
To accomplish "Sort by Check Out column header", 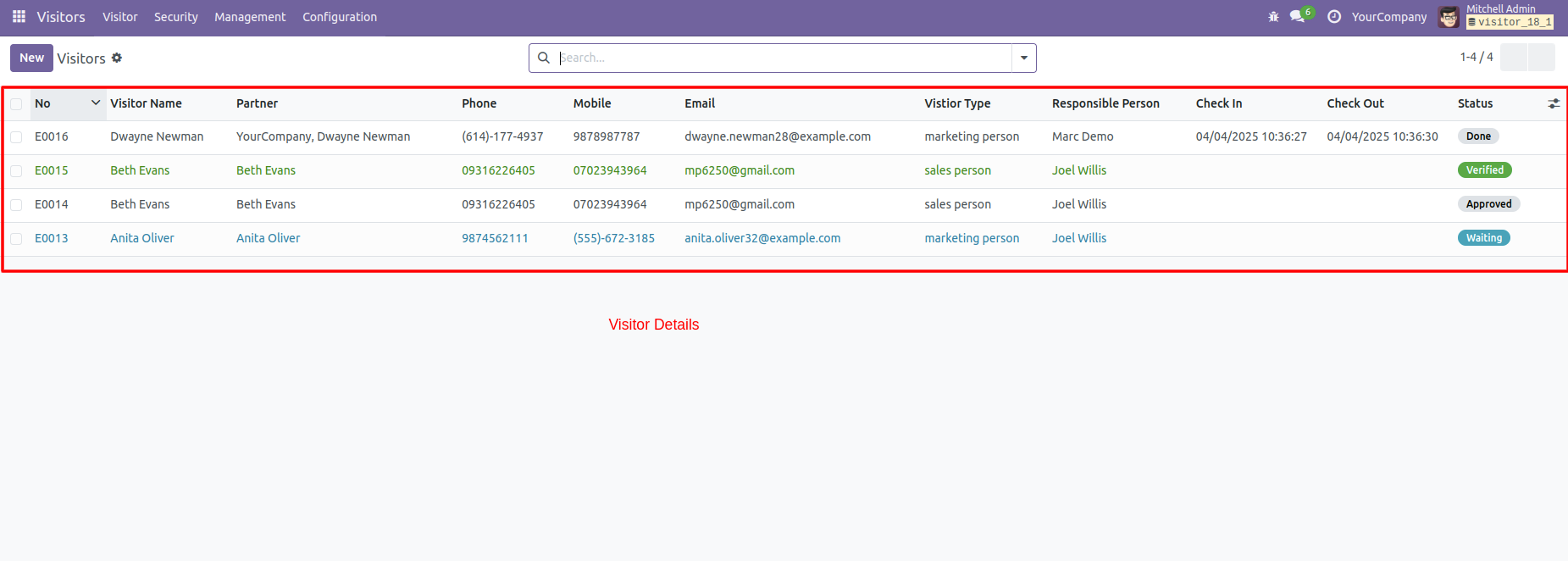I will coord(1355,103).
